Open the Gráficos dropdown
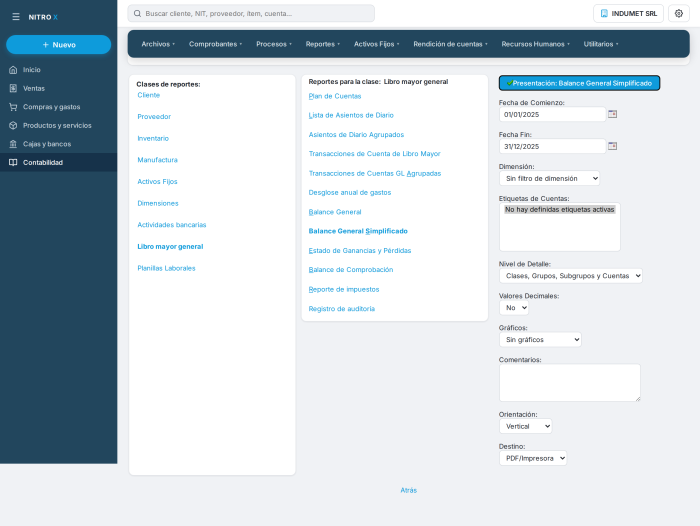The width and height of the screenshot is (700, 526). point(540,340)
